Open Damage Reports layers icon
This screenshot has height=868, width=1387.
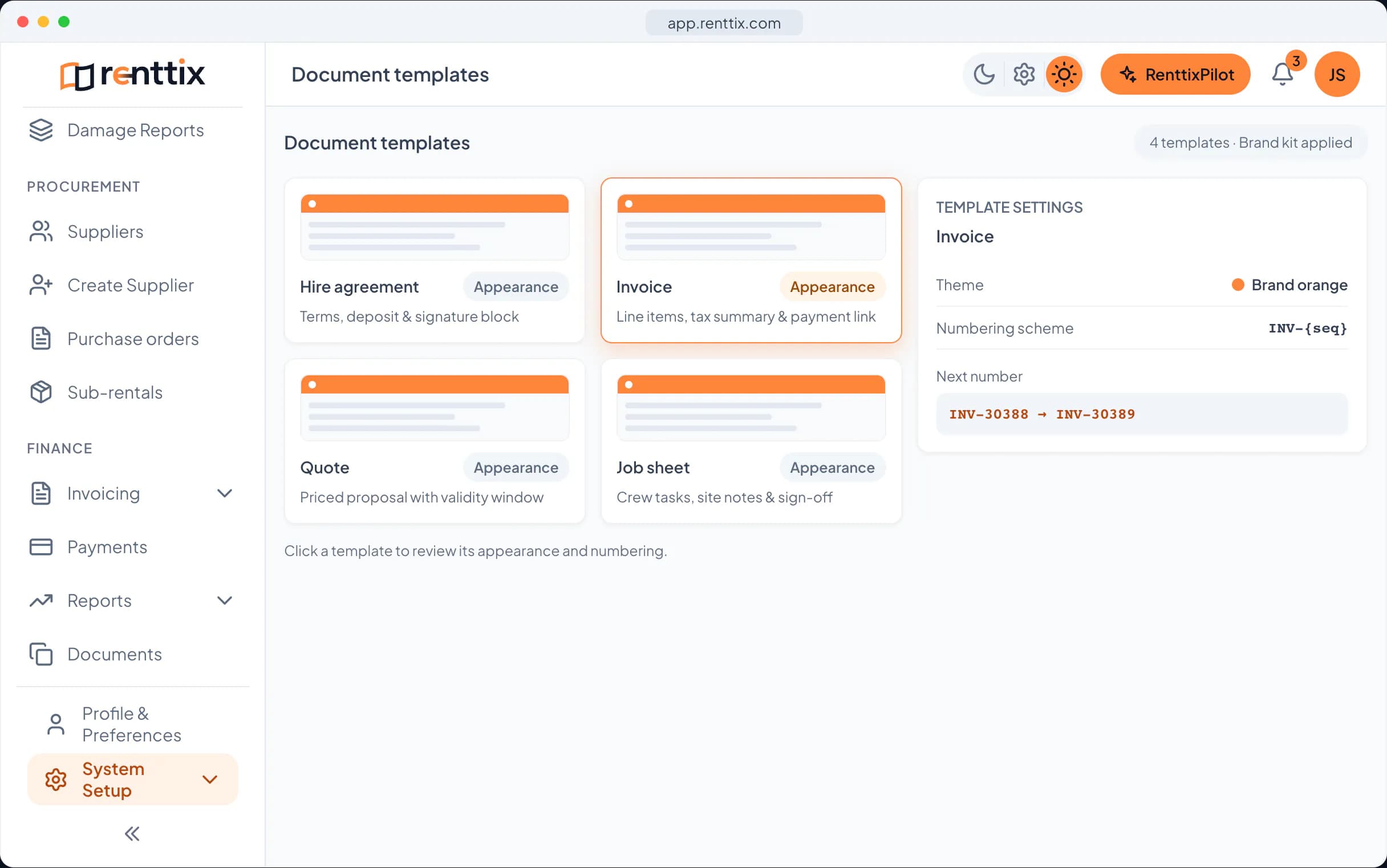point(40,131)
